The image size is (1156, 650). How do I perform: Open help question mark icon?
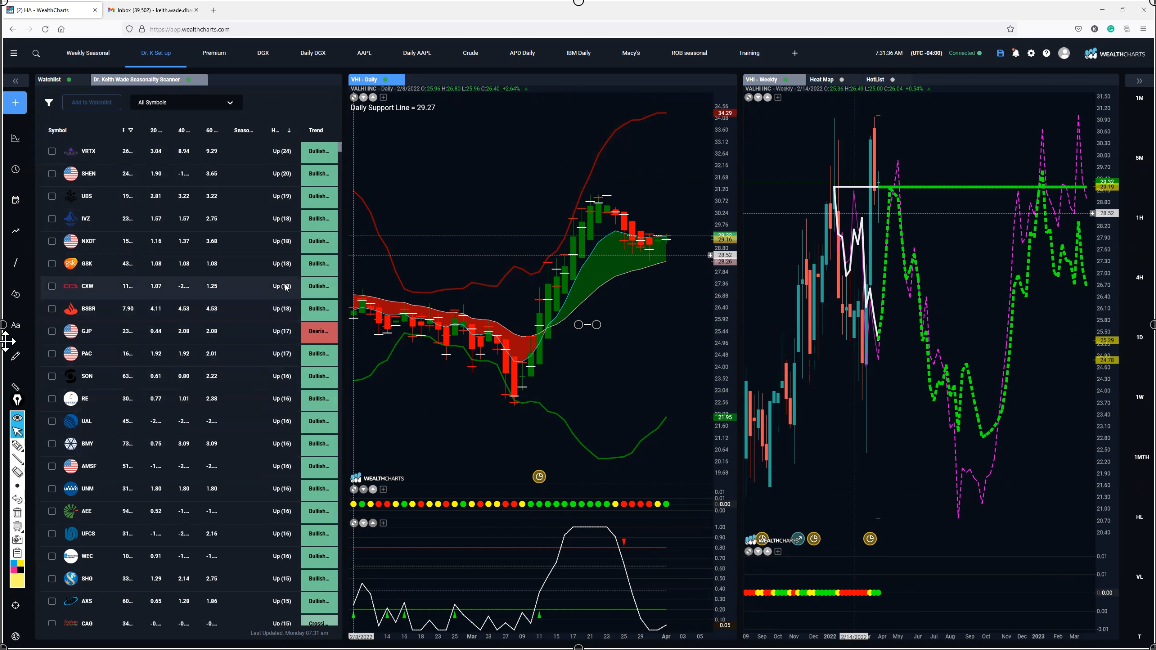click(1046, 53)
